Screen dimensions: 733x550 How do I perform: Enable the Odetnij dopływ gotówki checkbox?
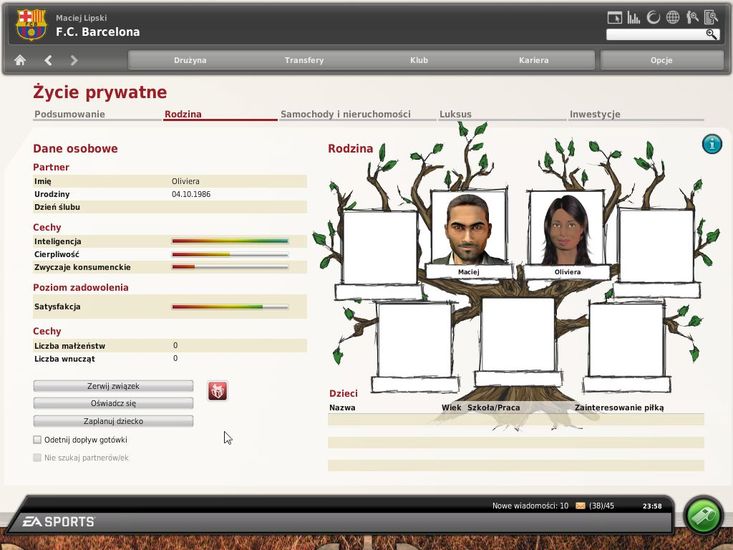(37, 439)
